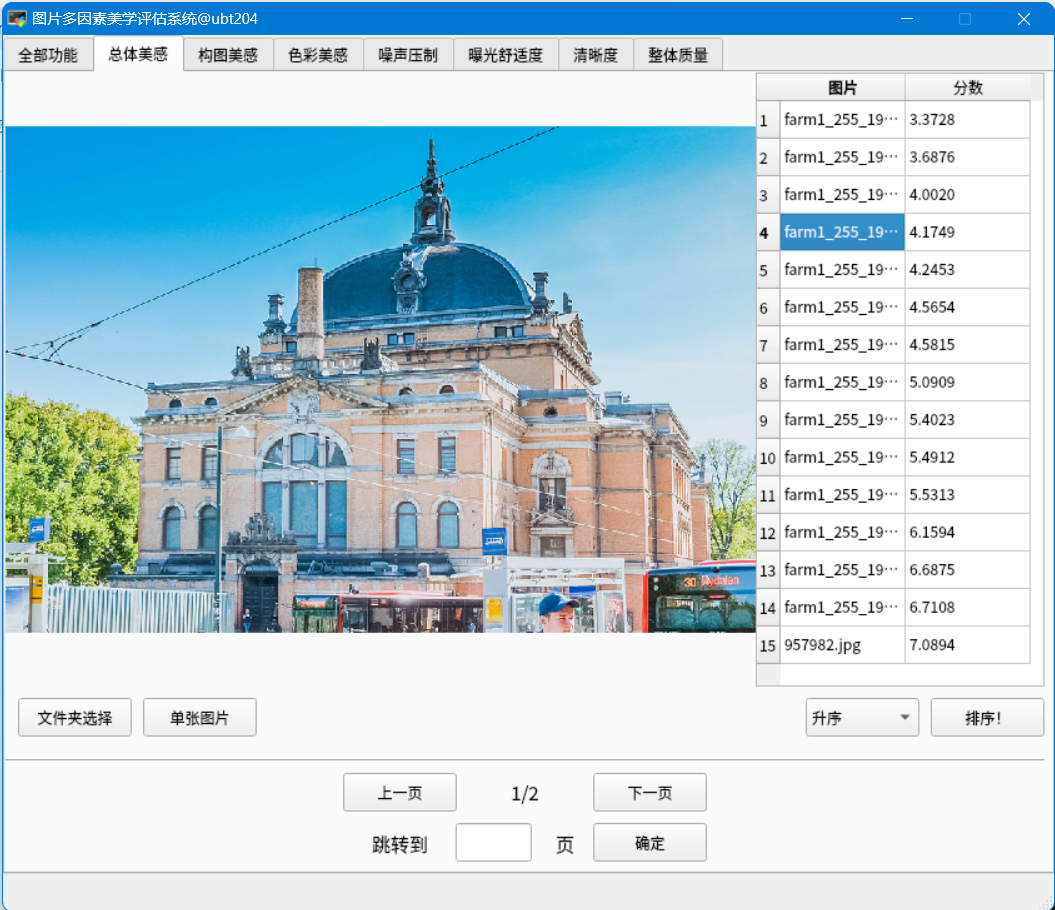Click the 文件夹选择 button

pos(75,718)
